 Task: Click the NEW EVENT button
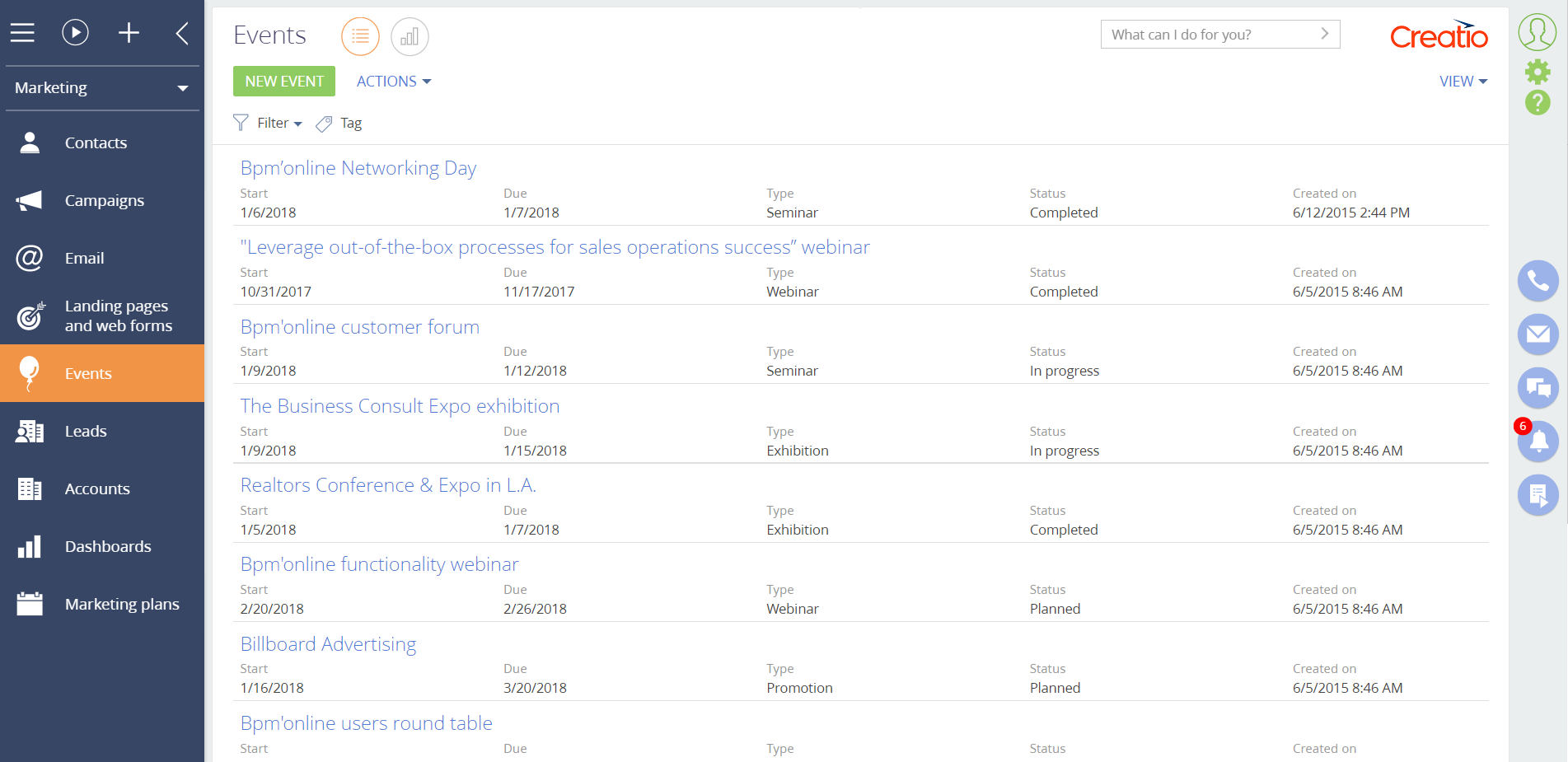tap(284, 82)
